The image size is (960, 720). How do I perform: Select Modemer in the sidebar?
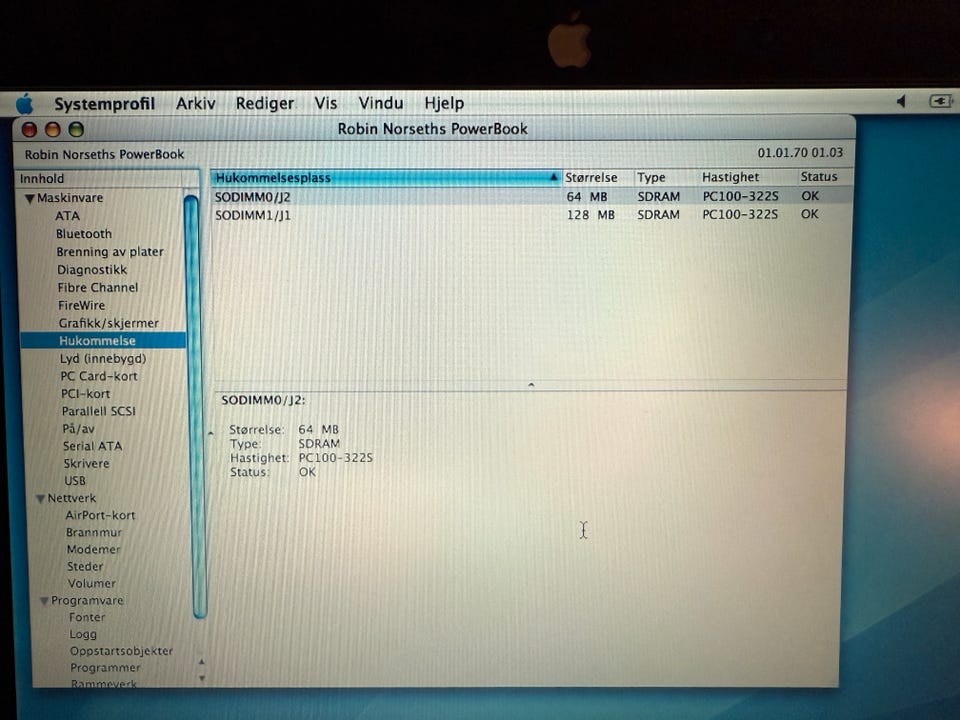(x=94, y=549)
